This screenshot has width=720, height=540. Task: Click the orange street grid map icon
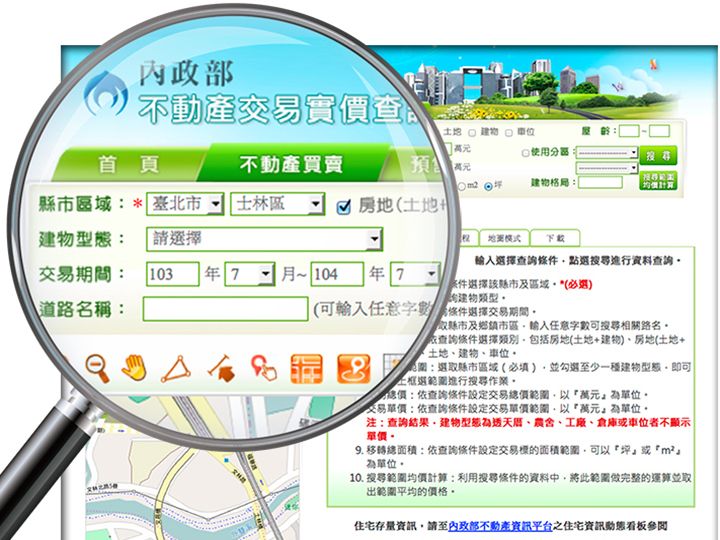[x=307, y=369]
